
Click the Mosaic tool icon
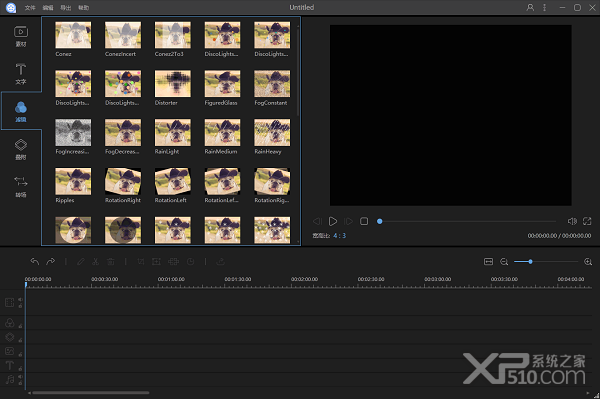(173, 262)
